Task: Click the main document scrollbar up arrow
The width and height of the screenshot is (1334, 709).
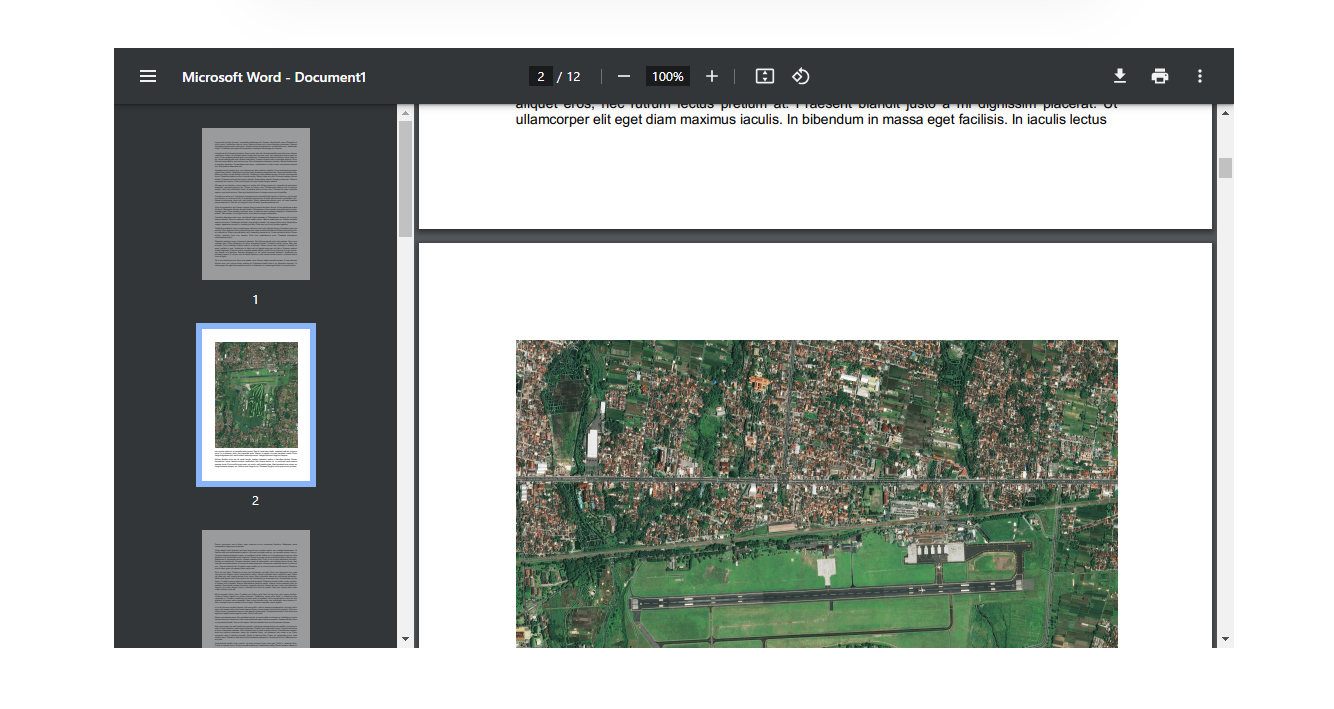Action: 1225,111
